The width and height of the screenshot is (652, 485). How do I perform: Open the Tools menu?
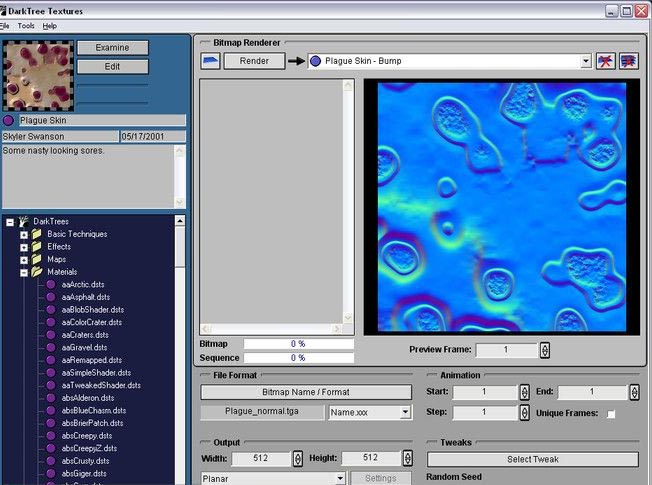26,25
